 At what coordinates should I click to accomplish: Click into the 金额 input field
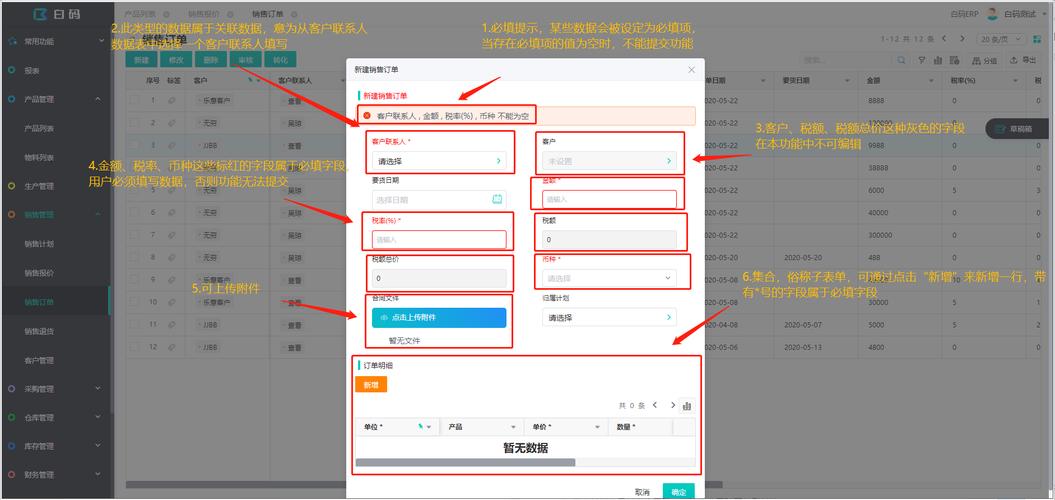click(x=609, y=199)
